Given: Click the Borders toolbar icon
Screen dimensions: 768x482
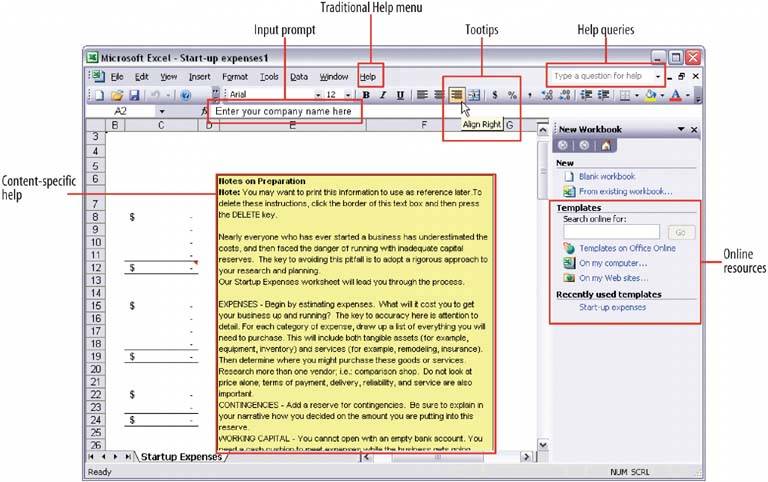Looking at the screenshot, I should pyautogui.click(x=625, y=95).
